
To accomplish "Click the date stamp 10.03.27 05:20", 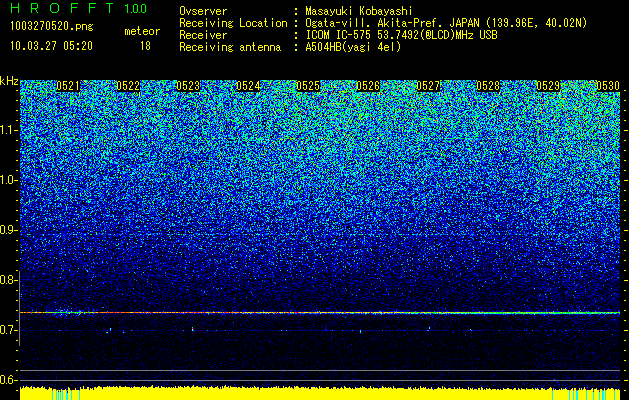I will coord(51,46).
